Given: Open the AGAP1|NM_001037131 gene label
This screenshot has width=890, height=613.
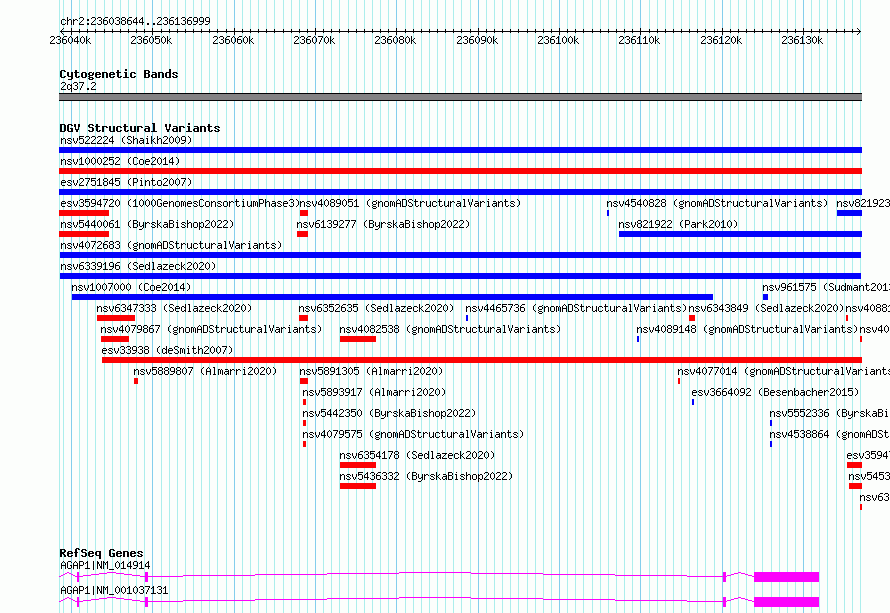Looking at the screenshot, I should click(x=114, y=590).
